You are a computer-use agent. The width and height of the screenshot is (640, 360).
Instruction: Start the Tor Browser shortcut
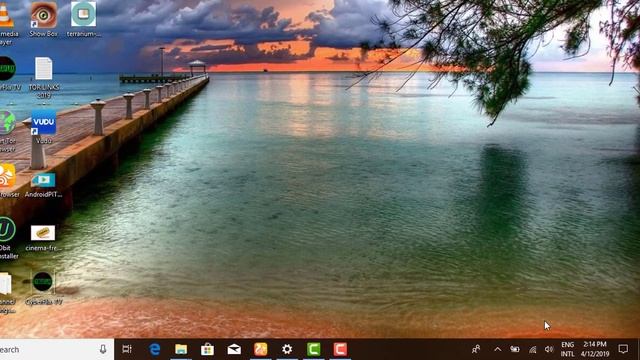pos(7,131)
